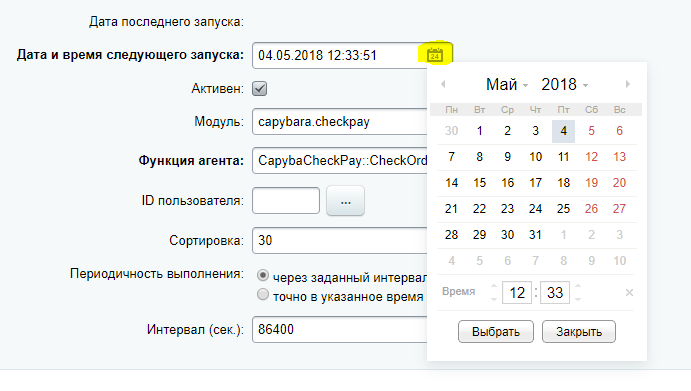Increase hours with up arrow
The width and height of the screenshot is (691, 391).
point(494,287)
